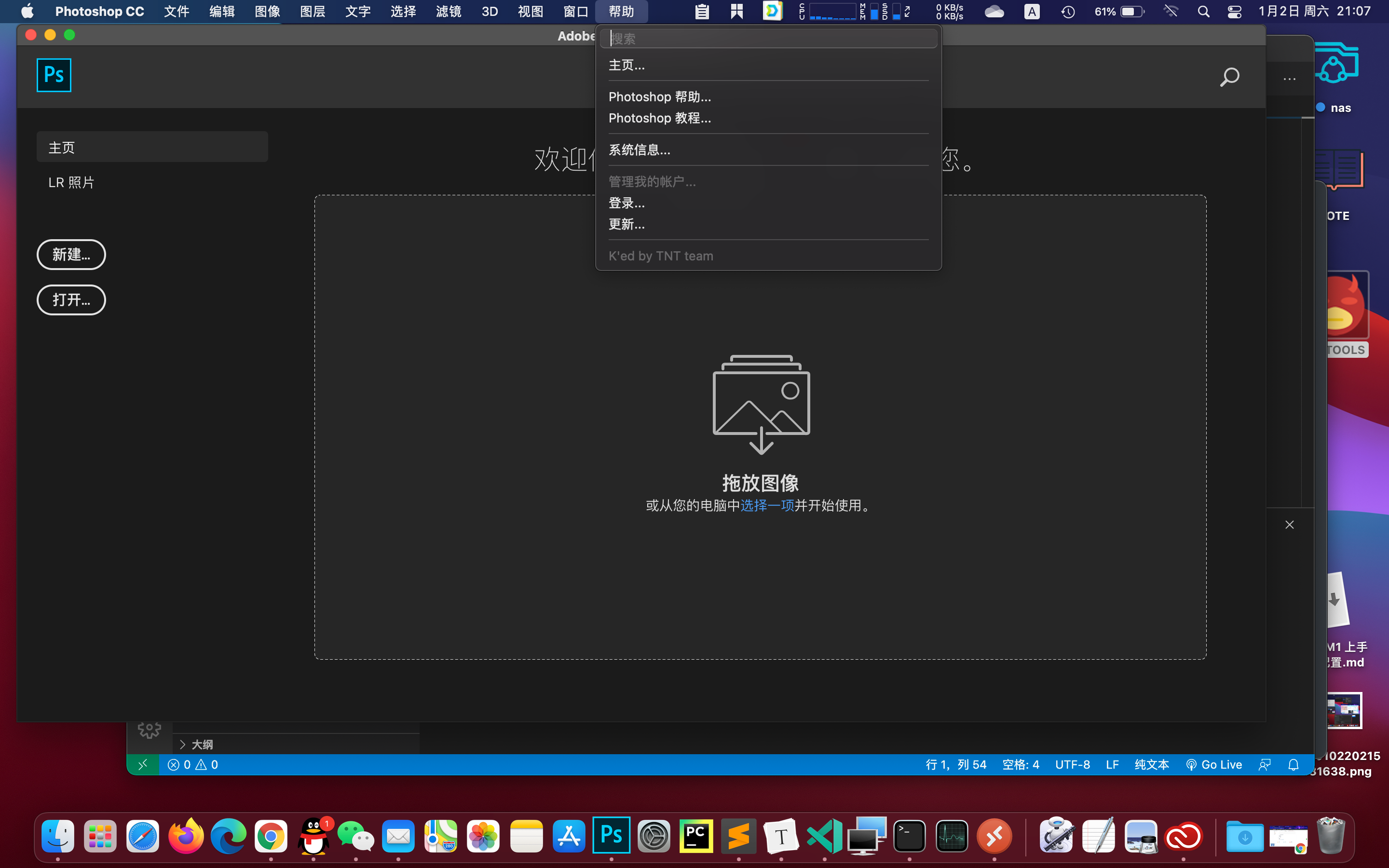The image size is (1389, 868).
Task: Change line ending LF in VS Code
Action: pyautogui.click(x=1112, y=765)
